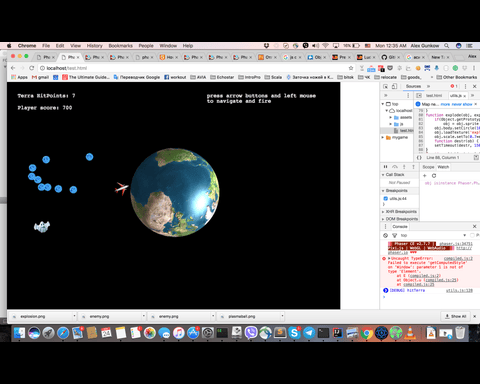Switch to the Sources panel tab
The width and height of the screenshot is (480, 384).
tap(413, 86)
